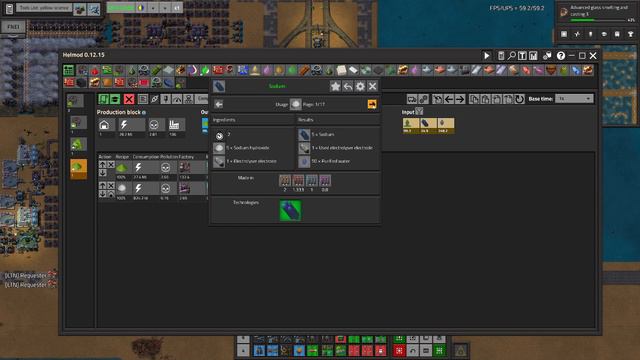The width and height of the screenshot is (640, 360).
Task: Open the gears-and-cube preferences icon in title bar
Action: point(547,56)
